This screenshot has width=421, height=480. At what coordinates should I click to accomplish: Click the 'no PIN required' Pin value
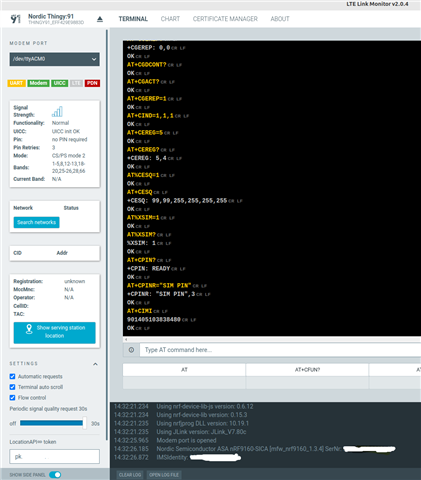69,139
